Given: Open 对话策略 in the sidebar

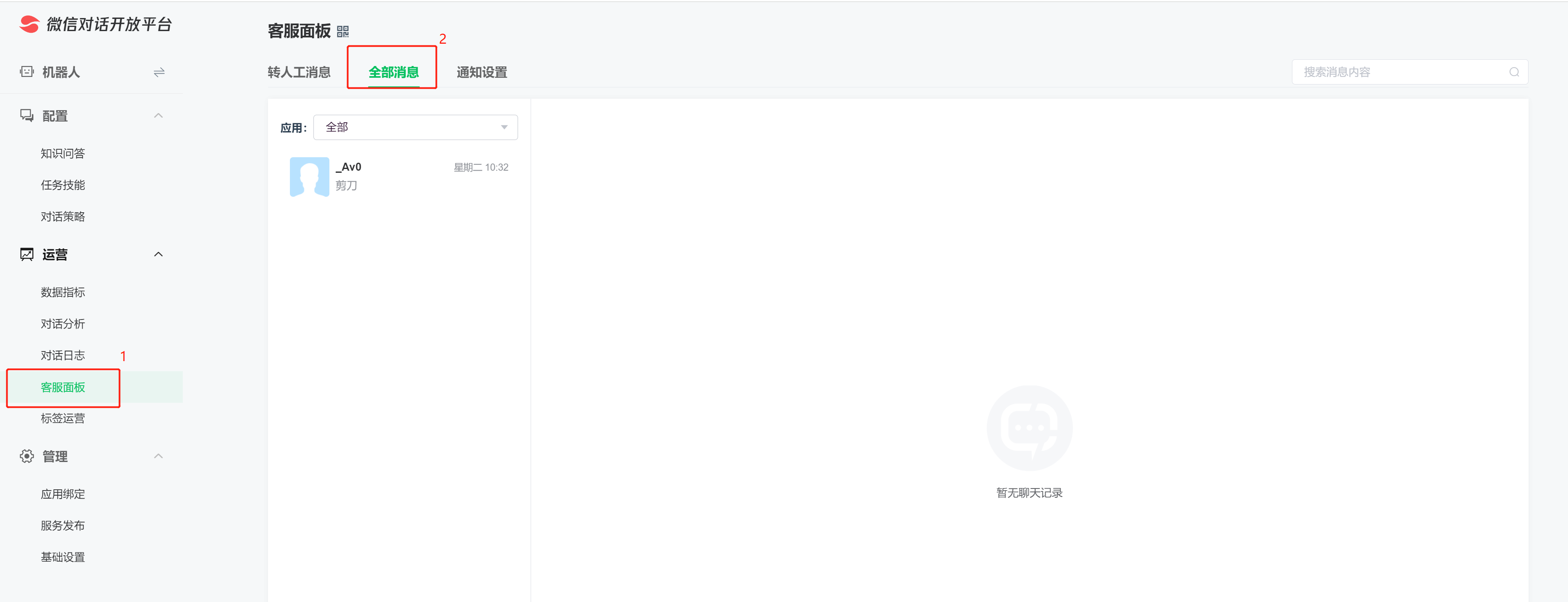Looking at the screenshot, I should tap(63, 217).
